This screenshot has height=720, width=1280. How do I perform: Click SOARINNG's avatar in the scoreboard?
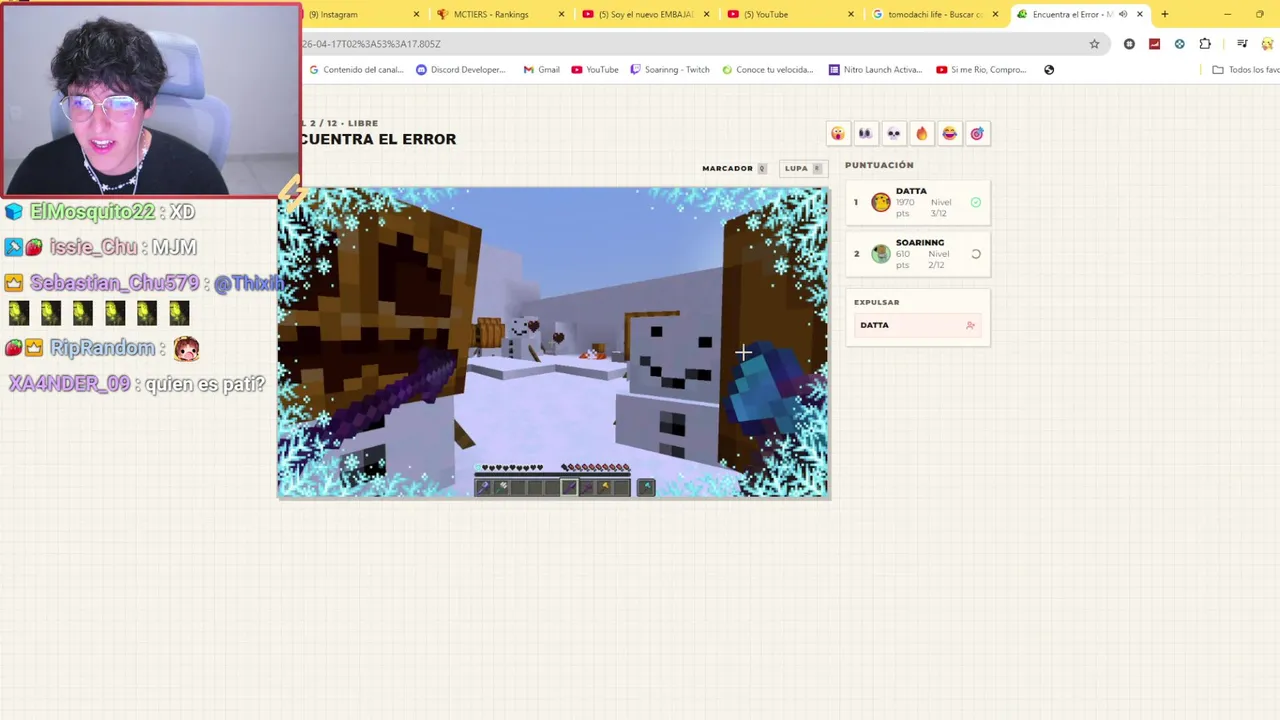[x=881, y=254]
